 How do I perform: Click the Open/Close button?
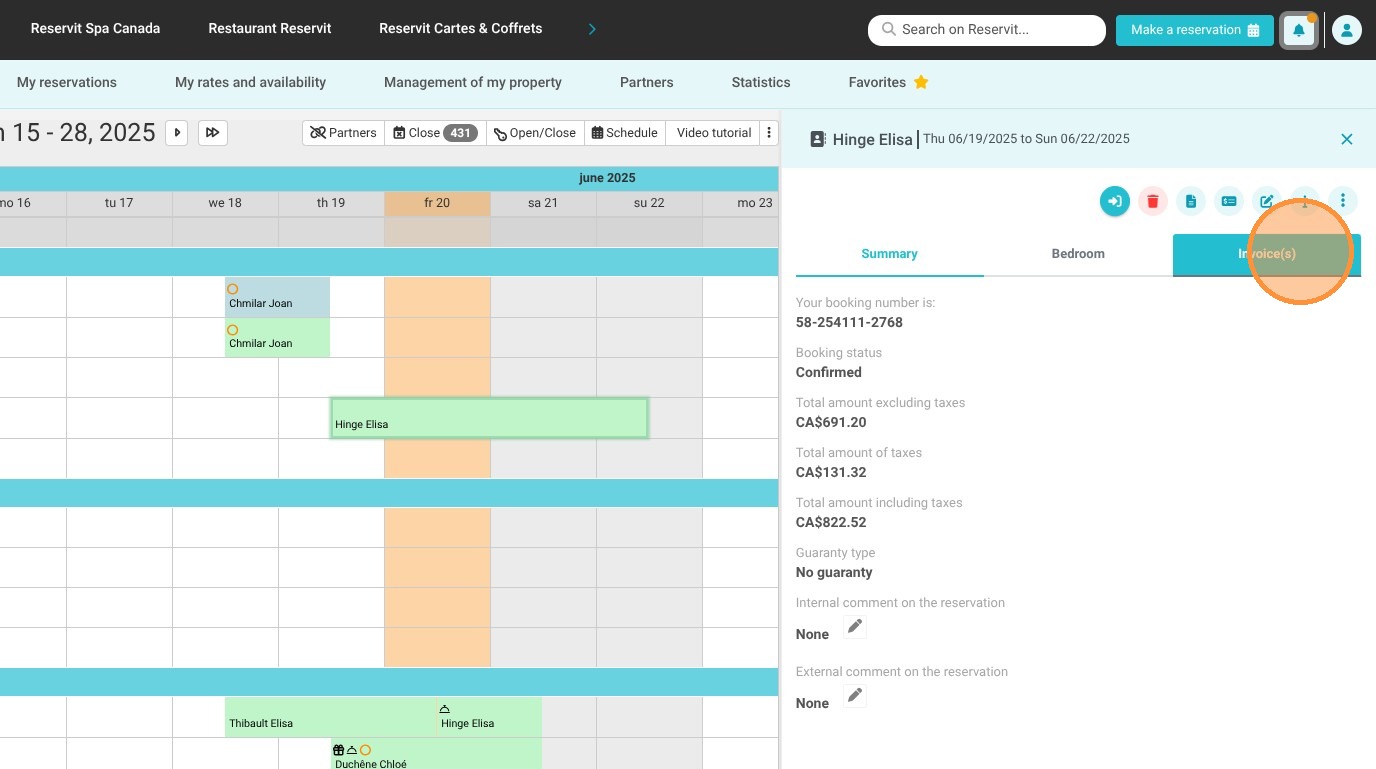pos(535,133)
